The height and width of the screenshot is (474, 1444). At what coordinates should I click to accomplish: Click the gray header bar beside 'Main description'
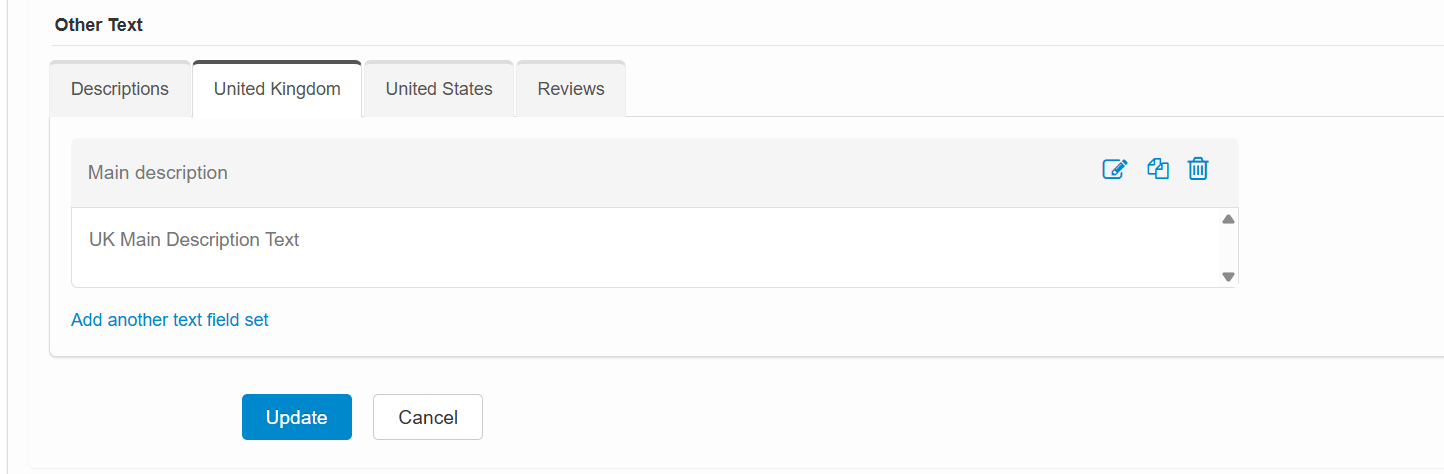click(x=650, y=173)
